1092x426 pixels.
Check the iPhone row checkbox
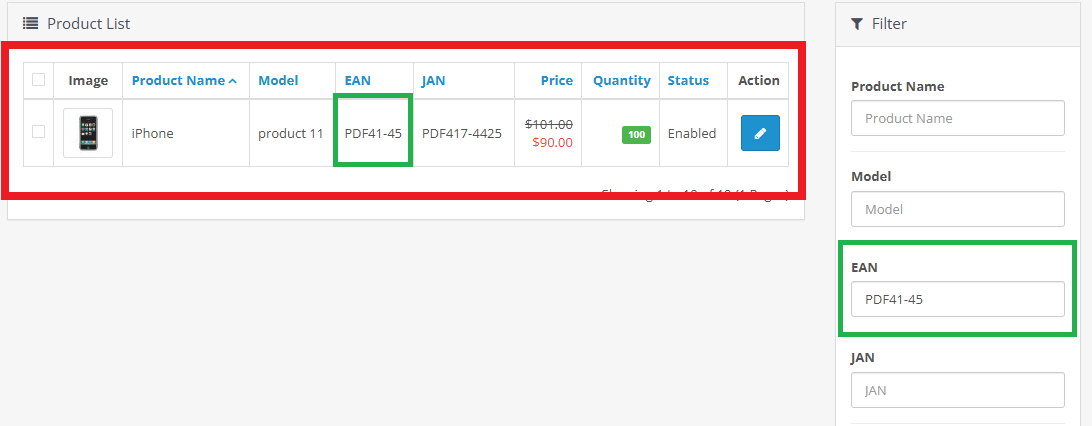pos(39,132)
